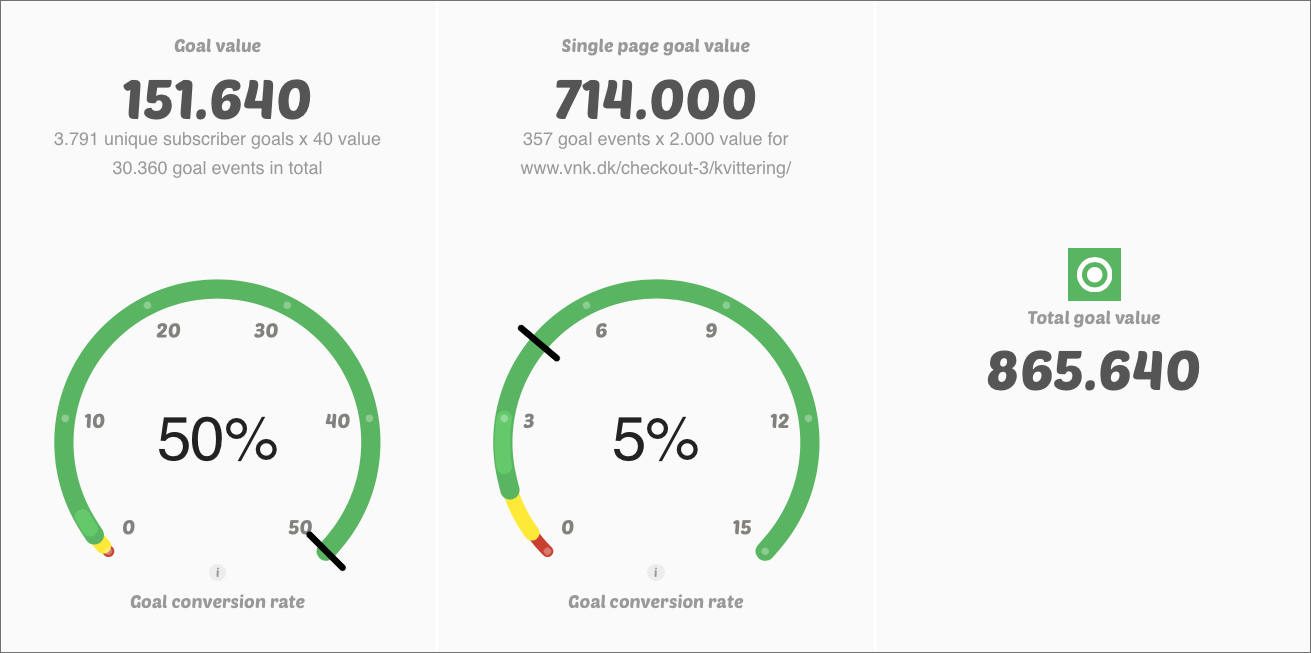This screenshot has width=1311, height=653.
Task: Click the "Total goal value" label
Action: 1094,318
